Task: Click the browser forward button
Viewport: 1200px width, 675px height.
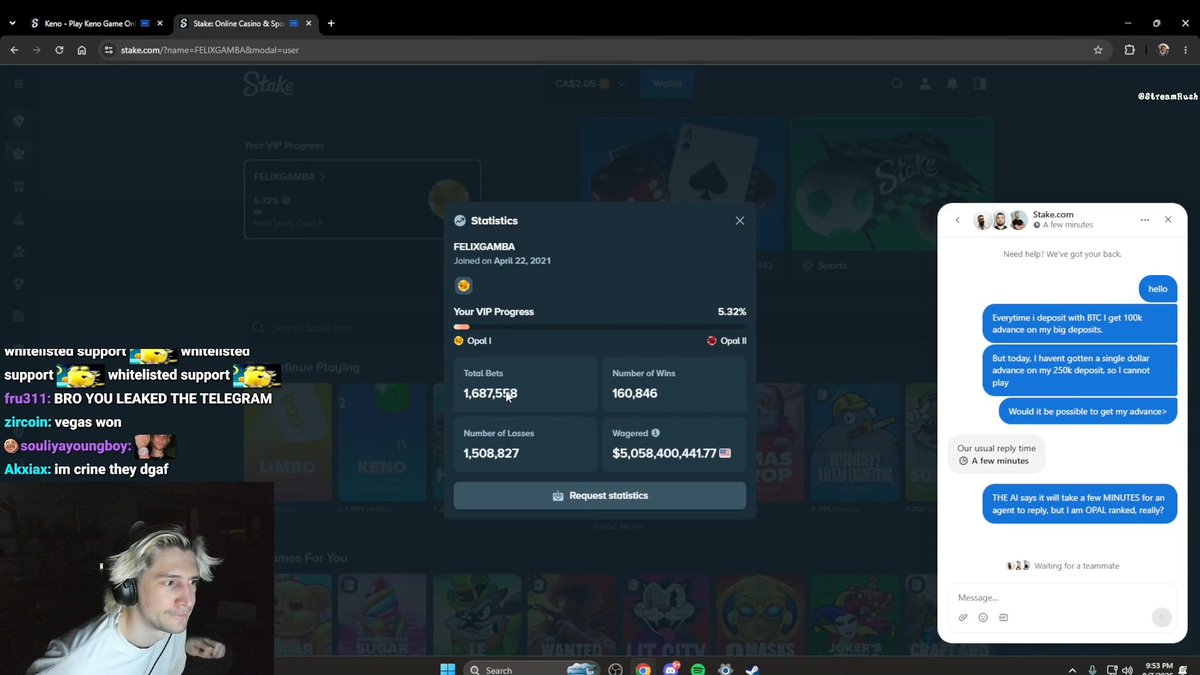Action: [37, 50]
